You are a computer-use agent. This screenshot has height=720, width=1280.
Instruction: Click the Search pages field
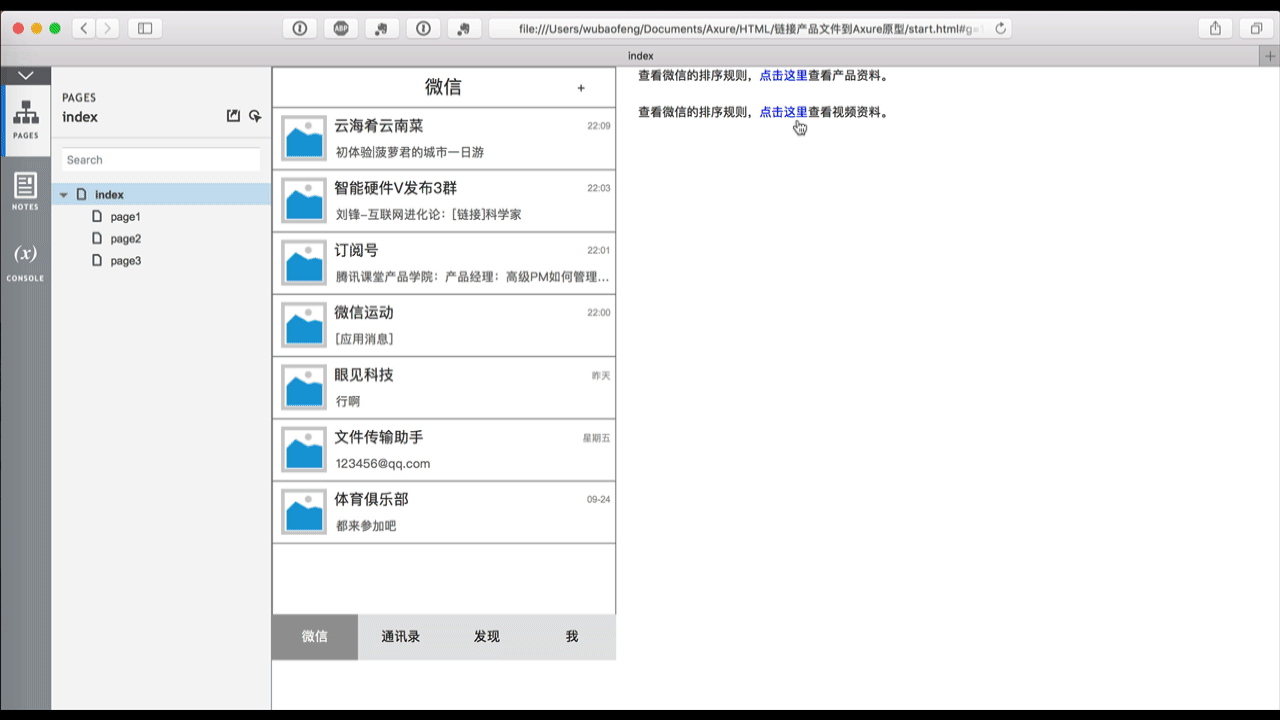[161, 160]
